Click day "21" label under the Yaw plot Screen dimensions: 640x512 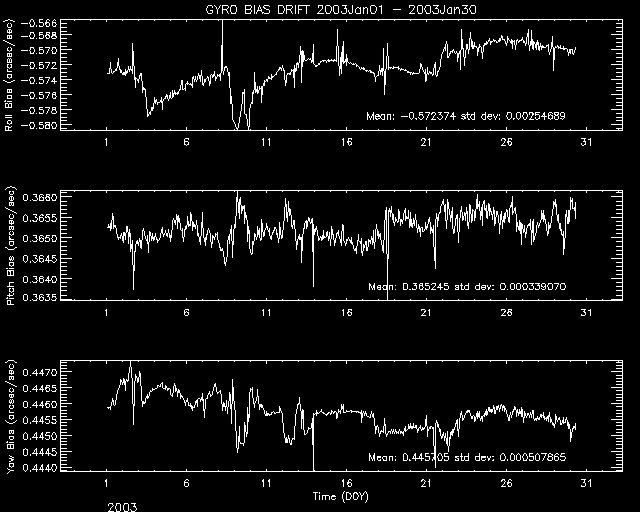(x=426, y=483)
